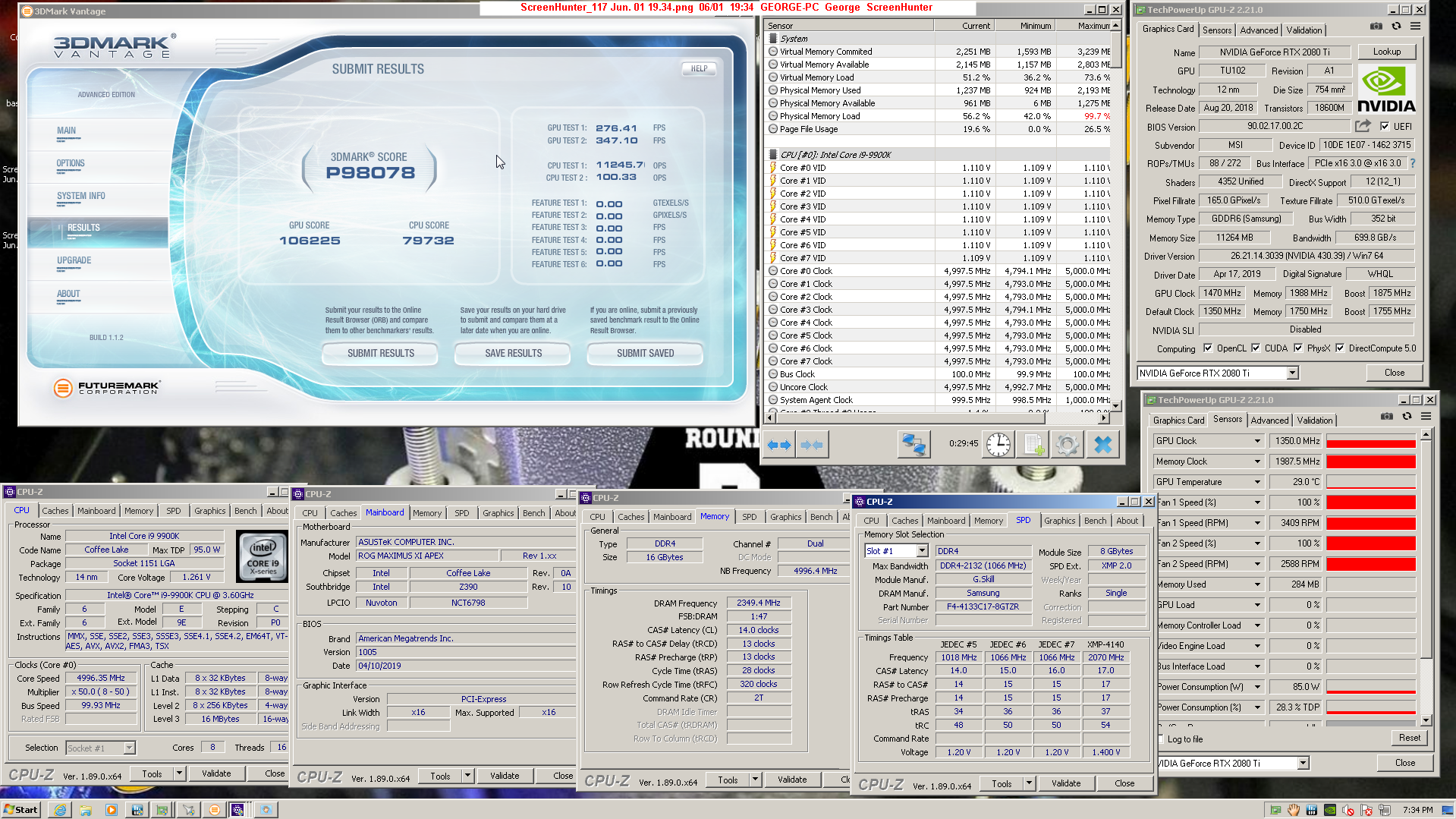Click the HWiNFO shrink columns arrows icon
This screenshot has width=1456, height=819.
pos(812,445)
